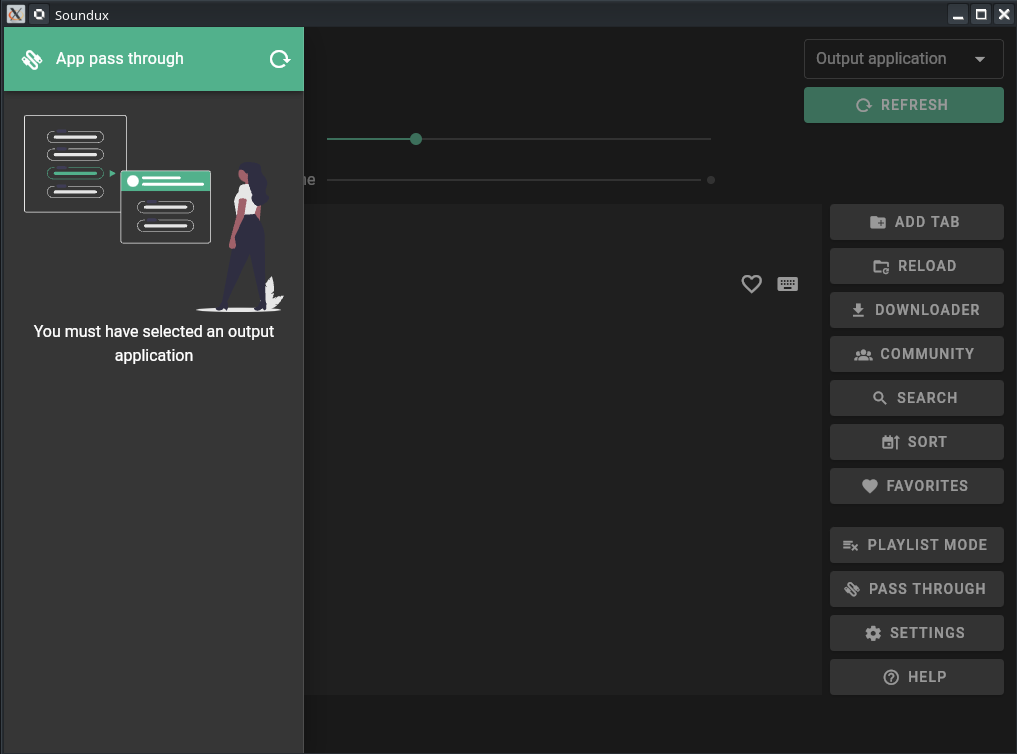Click the lower volume slider handle
The width and height of the screenshot is (1017, 754).
(711, 180)
